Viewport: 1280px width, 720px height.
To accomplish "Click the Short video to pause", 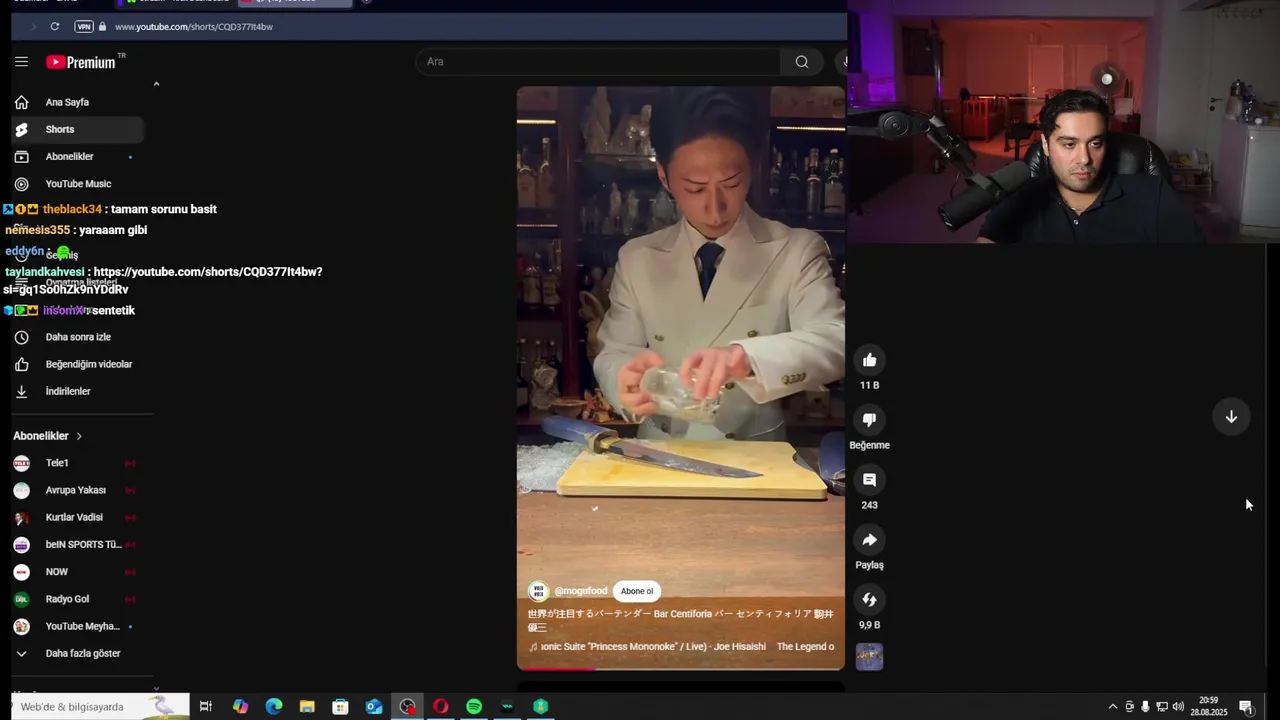I will 680,378.
